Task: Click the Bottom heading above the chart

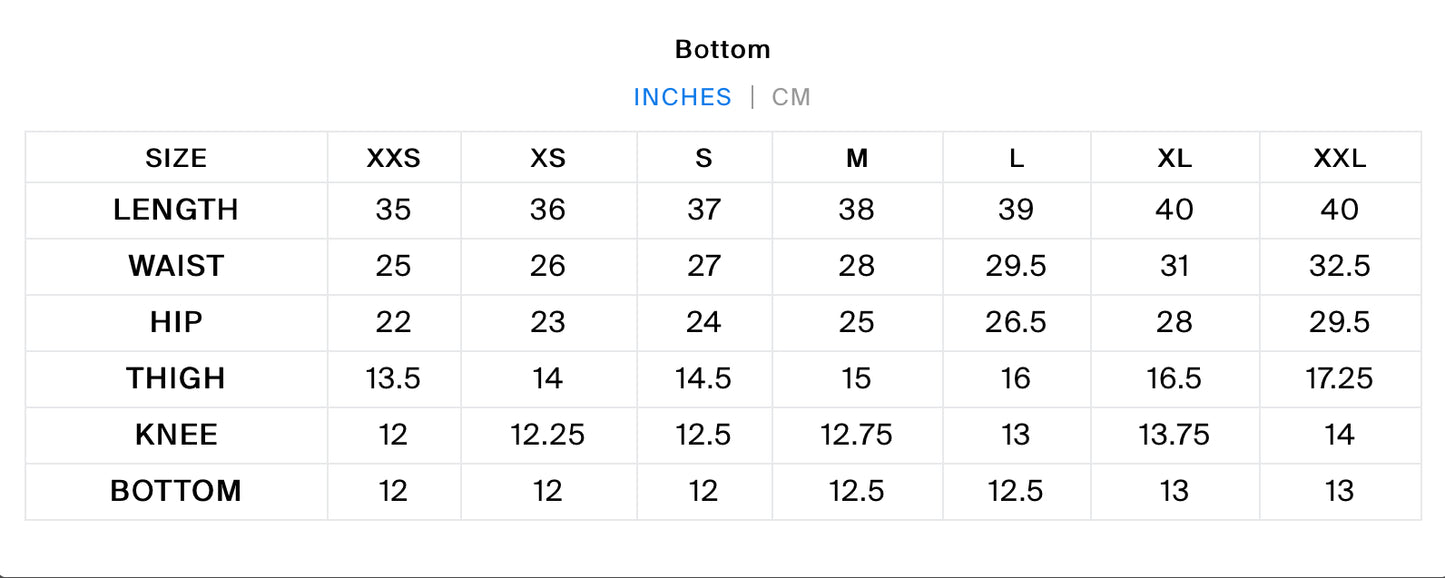Action: (x=722, y=49)
